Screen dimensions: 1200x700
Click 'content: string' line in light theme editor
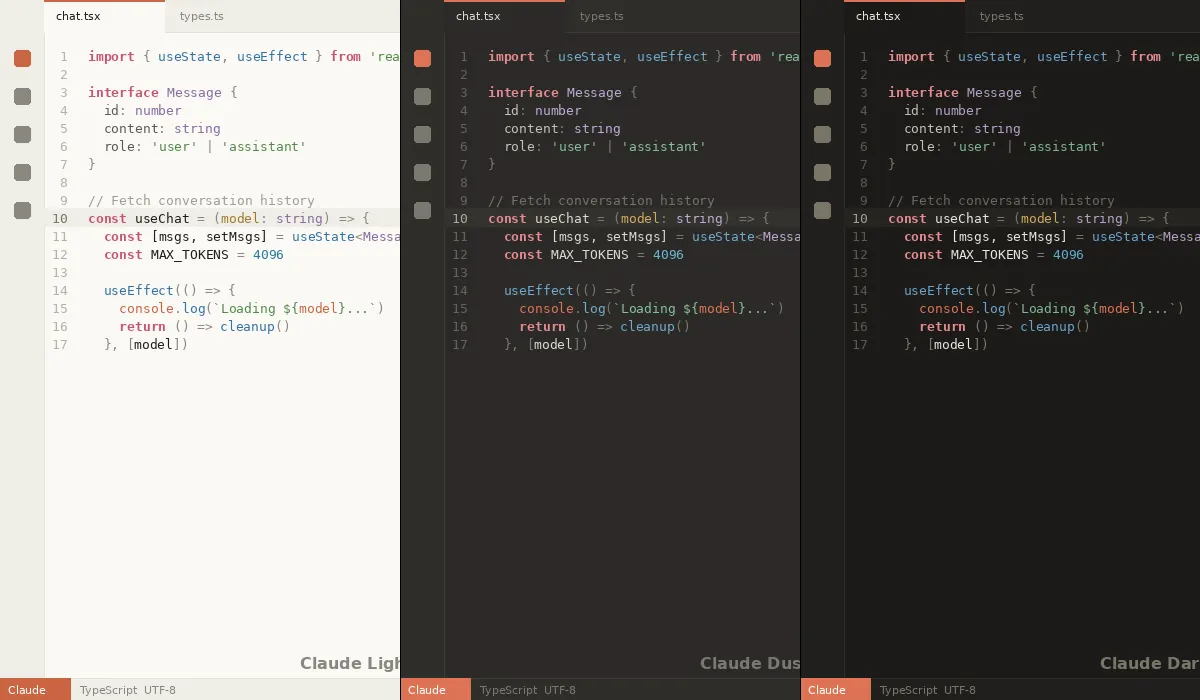point(162,128)
